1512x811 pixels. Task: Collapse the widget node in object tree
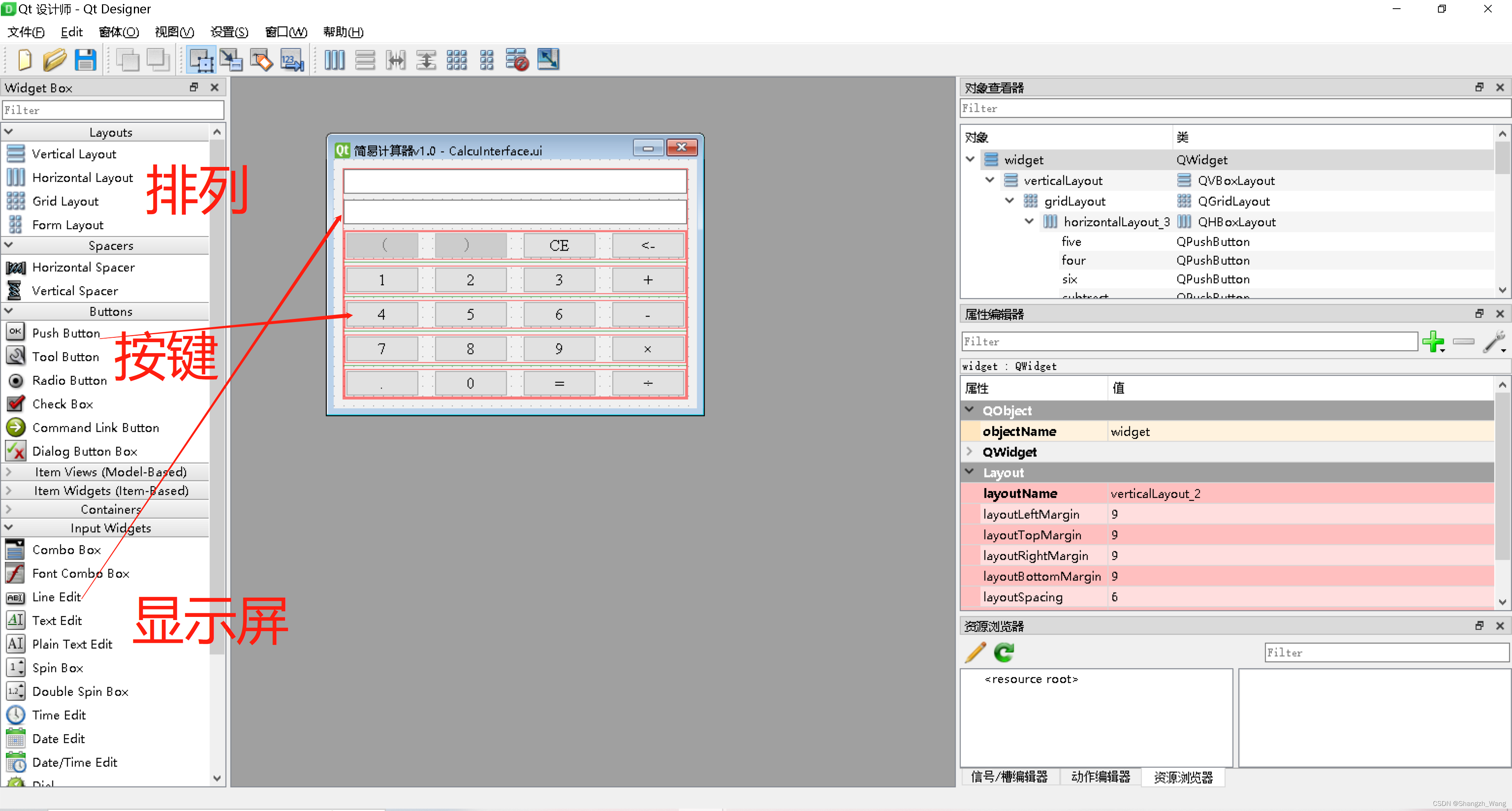(970, 159)
